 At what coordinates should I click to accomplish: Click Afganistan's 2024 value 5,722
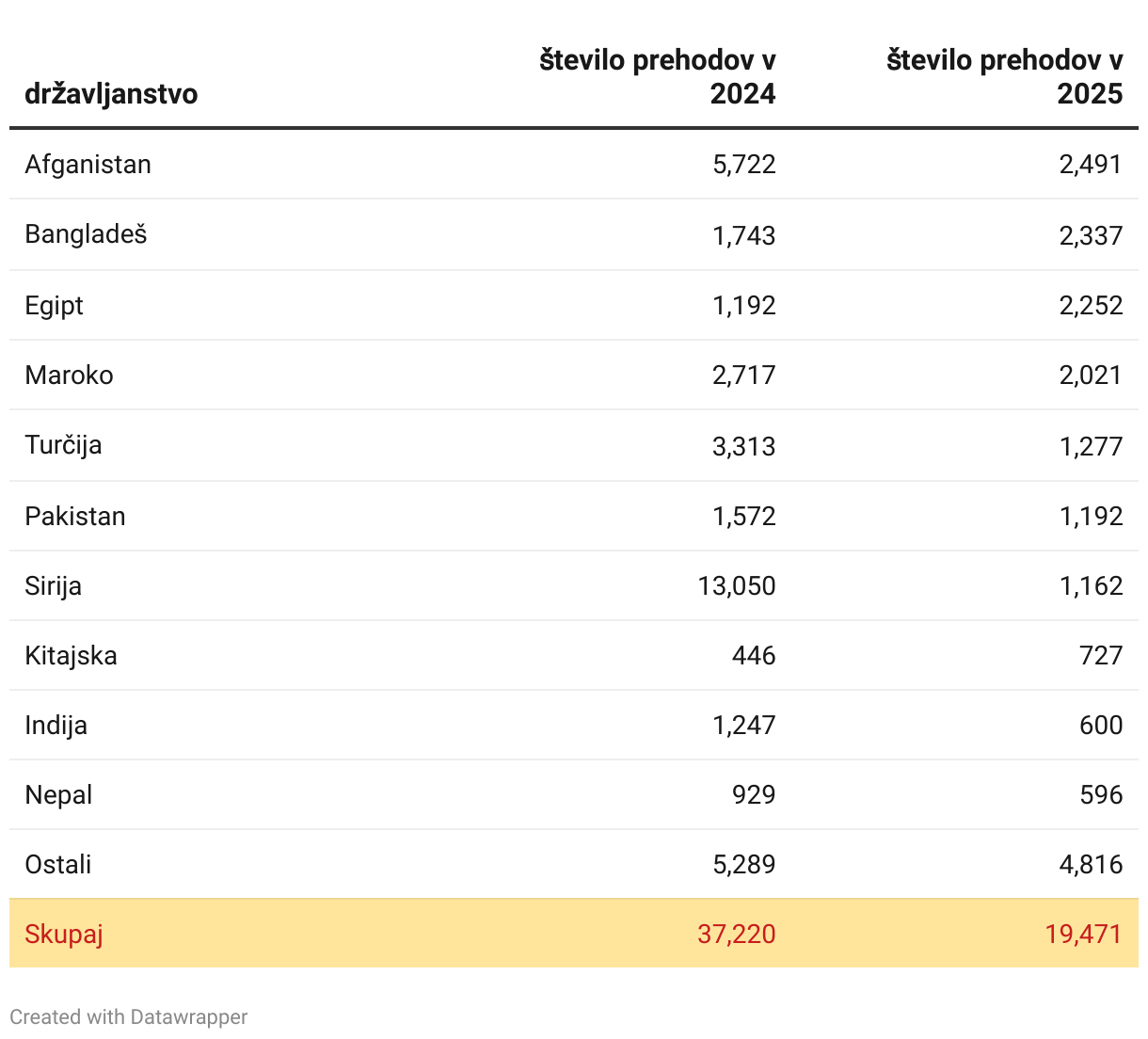pos(744,165)
